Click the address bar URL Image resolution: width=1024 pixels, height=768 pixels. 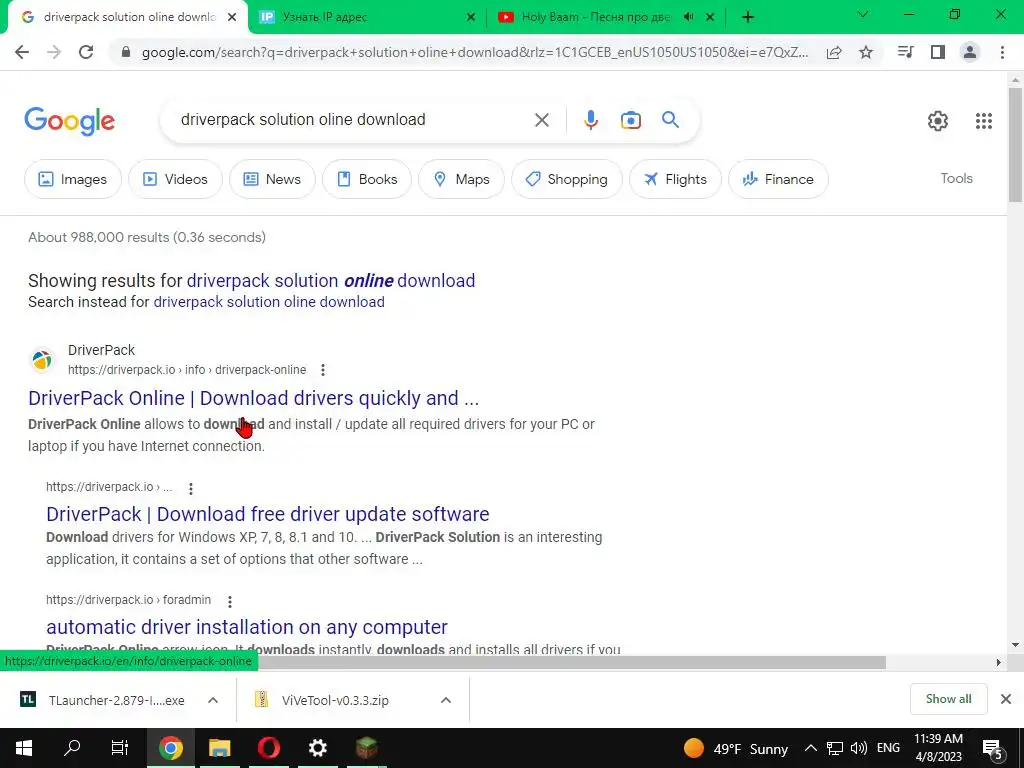pyautogui.click(x=475, y=52)
